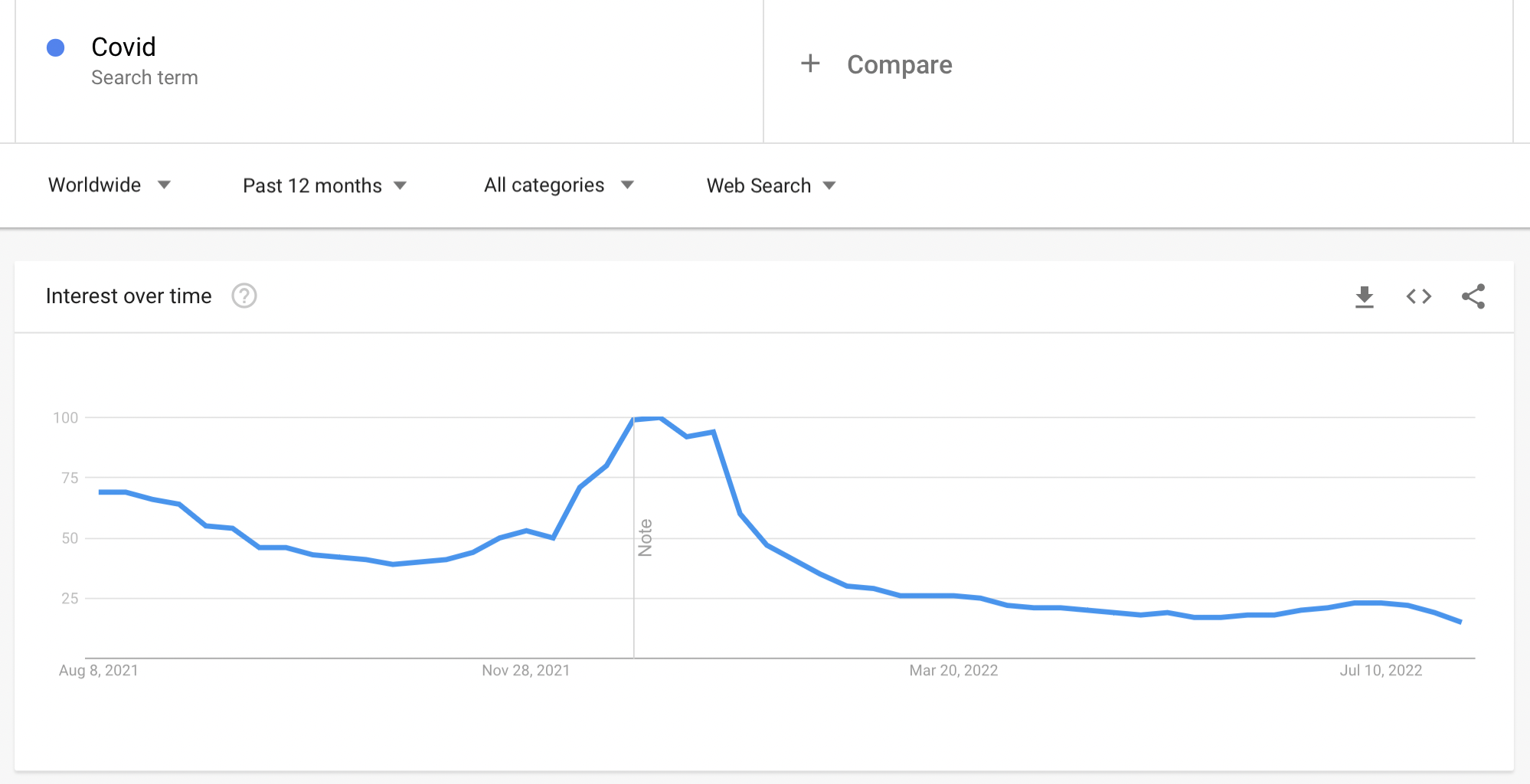
Task: Click the Compare button
Action: pyautogui.click(x=900, y=65)
